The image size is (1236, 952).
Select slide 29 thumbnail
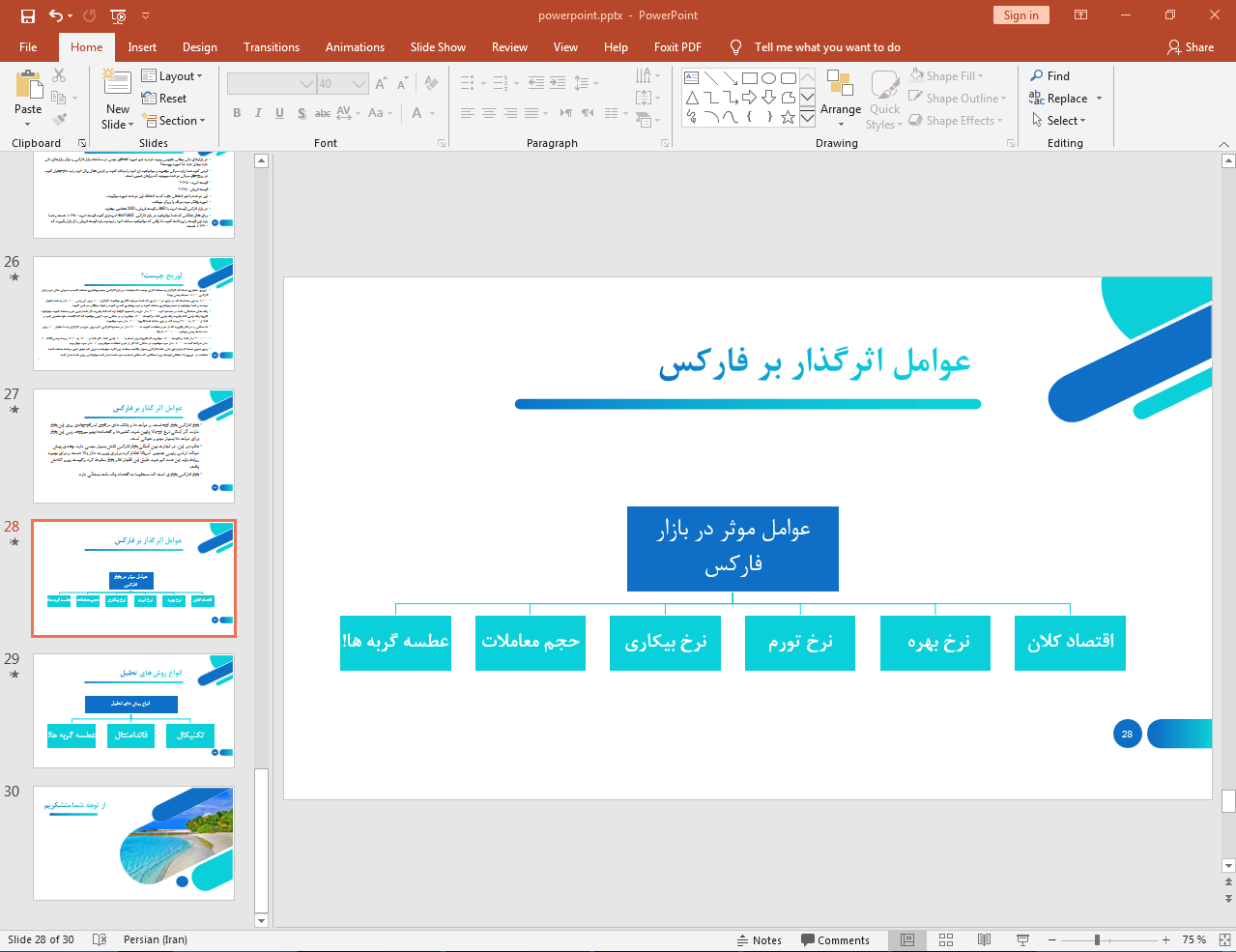(x=133, y=711)
